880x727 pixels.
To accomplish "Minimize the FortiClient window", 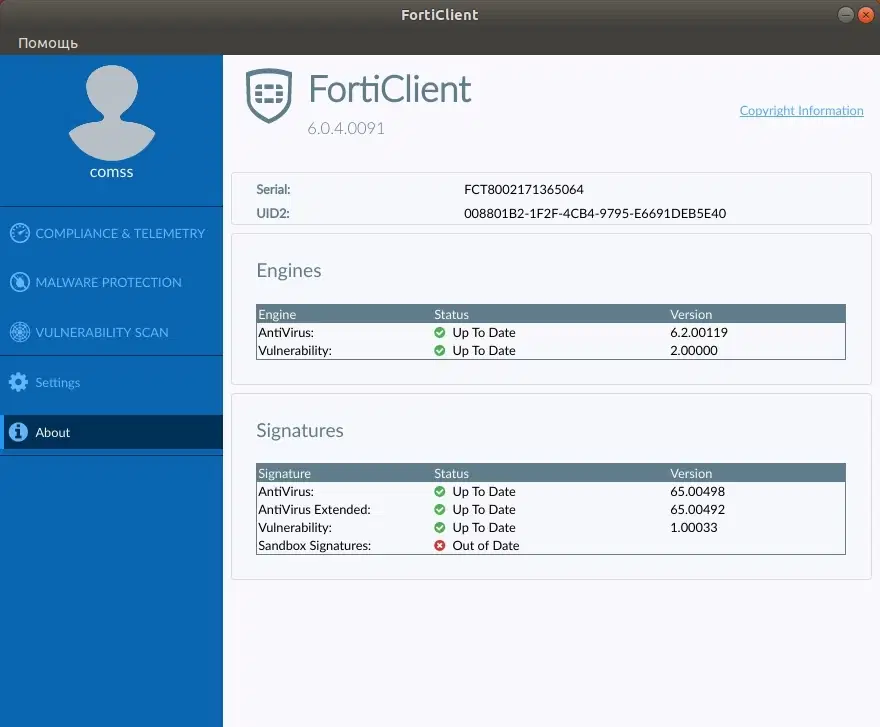I will tap(846, 15).
